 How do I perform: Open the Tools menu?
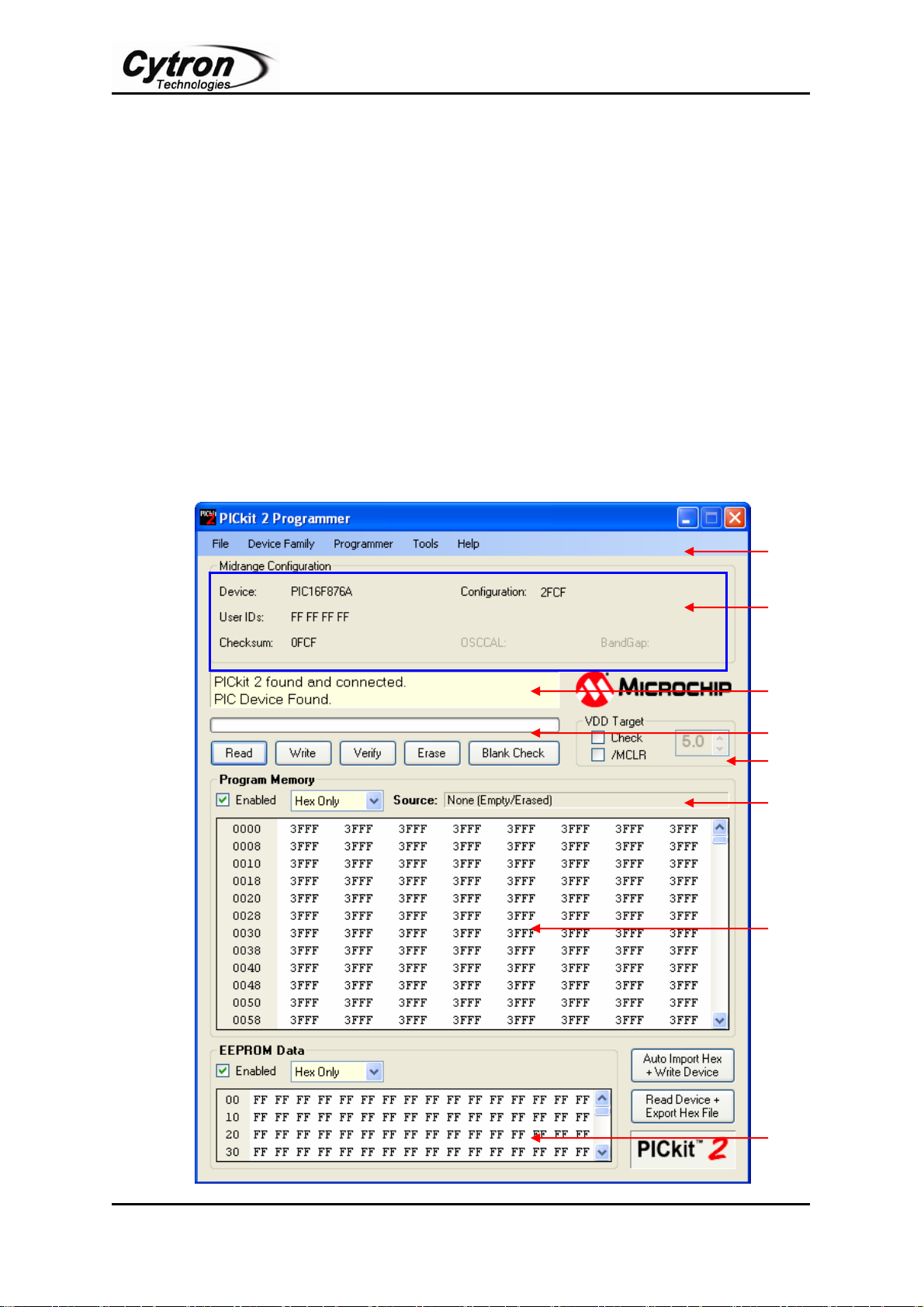[425, 544]
